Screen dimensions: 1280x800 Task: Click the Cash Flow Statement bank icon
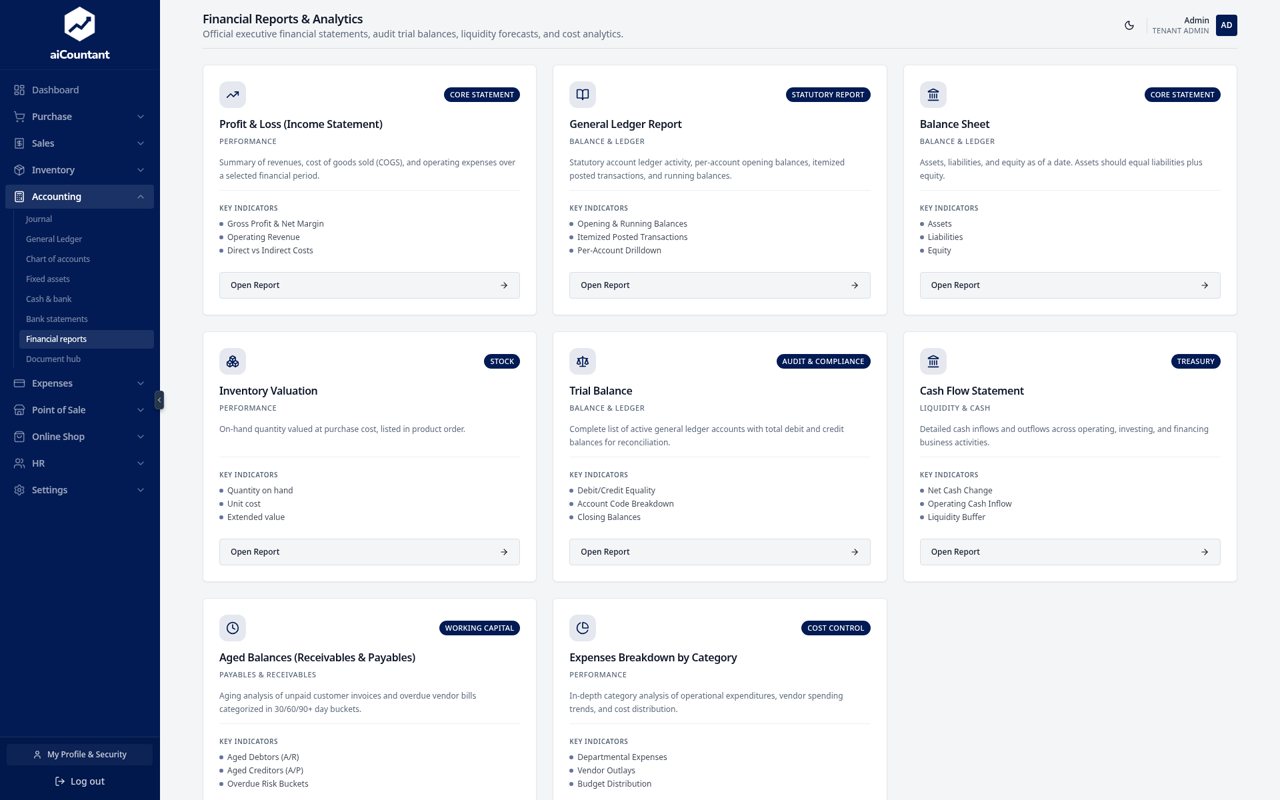point(933,361)
